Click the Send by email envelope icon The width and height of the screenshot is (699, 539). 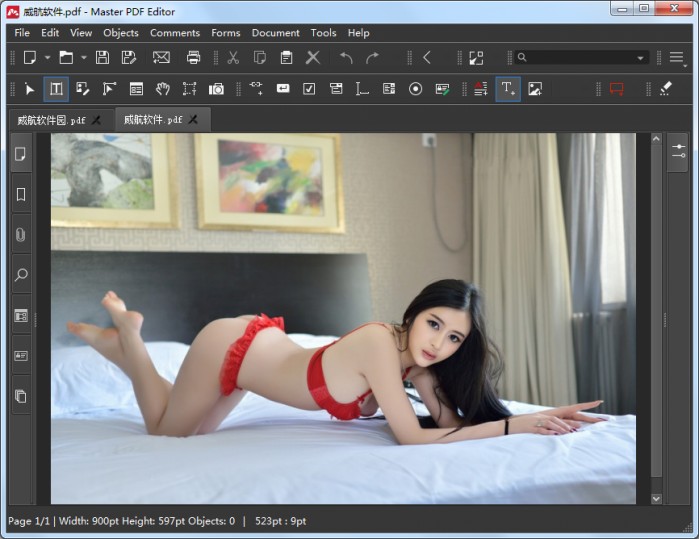point(161,58)
